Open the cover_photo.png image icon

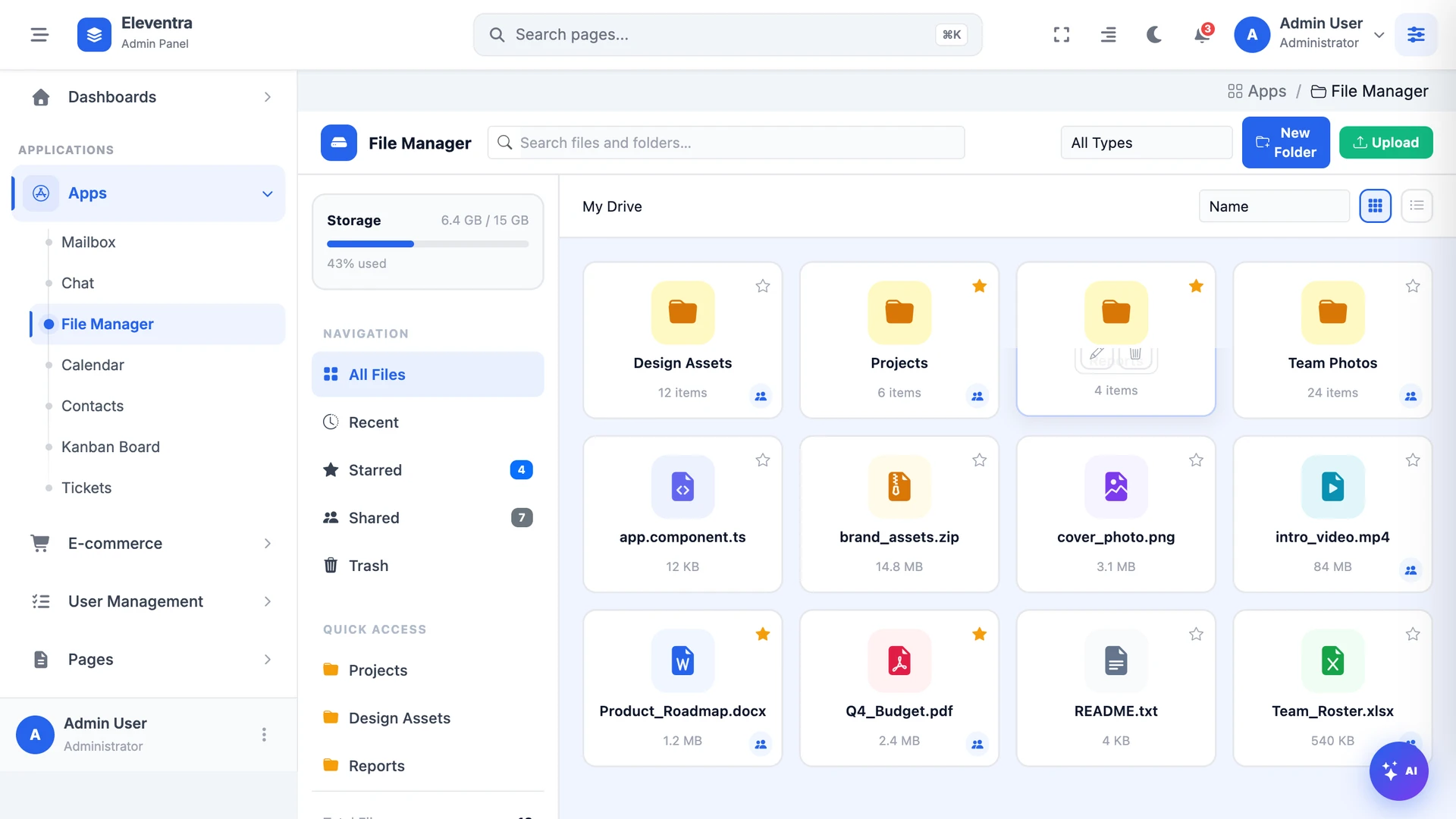coord(1116,487)
